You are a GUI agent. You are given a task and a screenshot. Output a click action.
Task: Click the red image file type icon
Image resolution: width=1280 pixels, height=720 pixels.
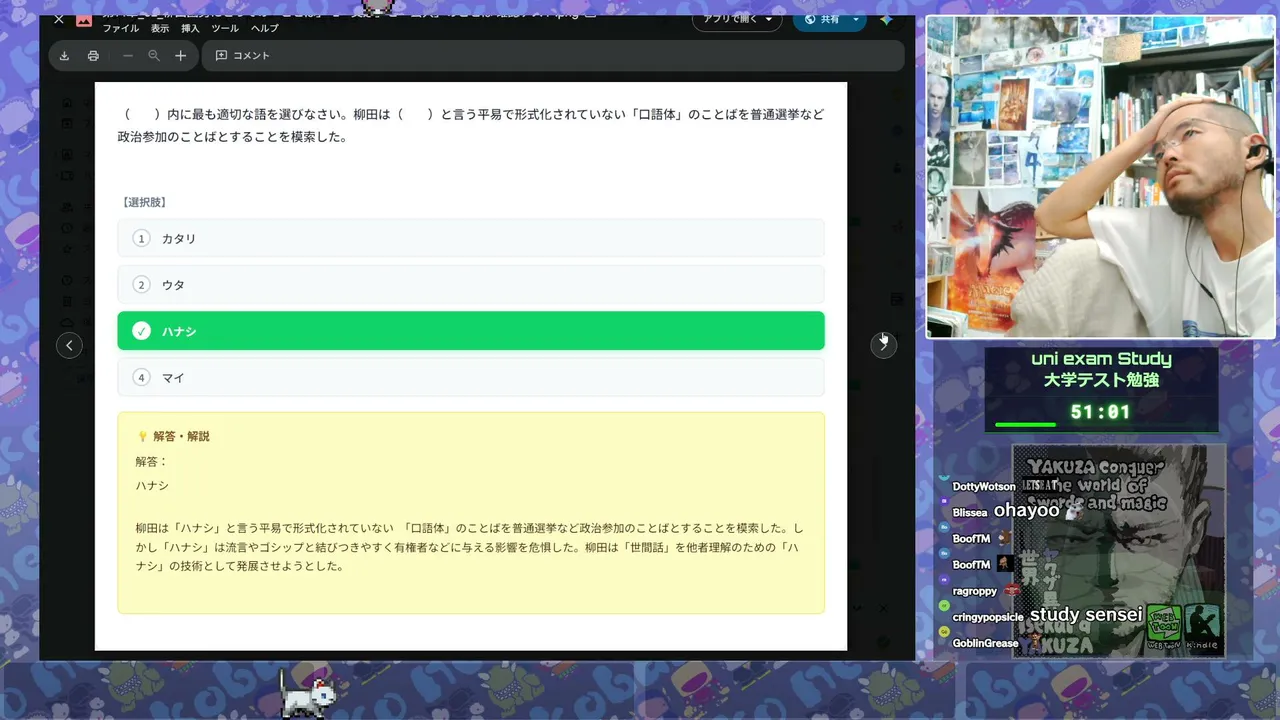click(84, 20)
